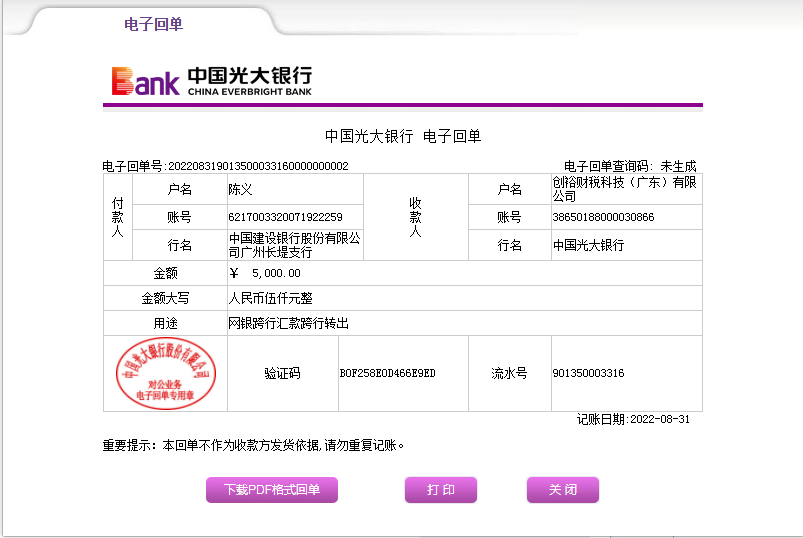This screenshot has width=803, height=538.
Task: Select the 电子回单 tab
Action: [153, 24]
